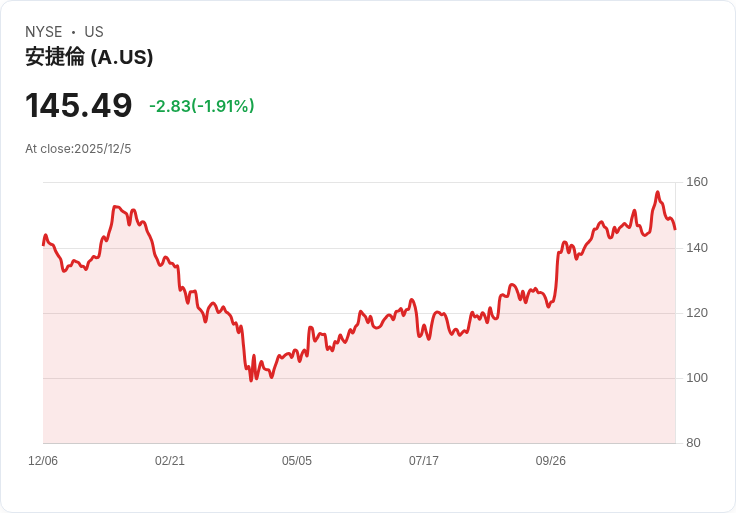Click the -2.83(-1.91%) price change
The image size is (736, 513).
click(x=201, y=106)
